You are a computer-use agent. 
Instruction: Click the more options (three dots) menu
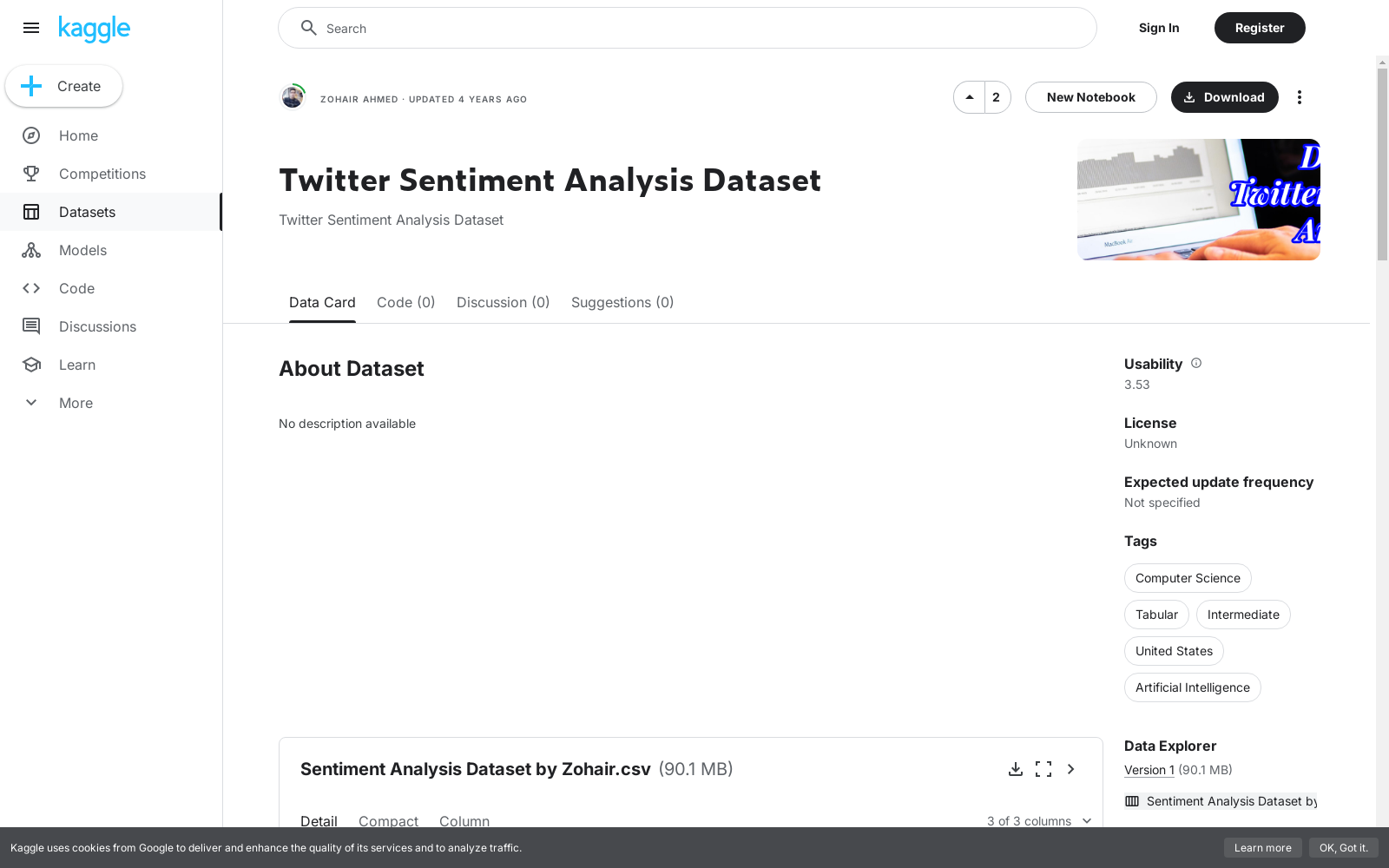(x=1300, y=97)
